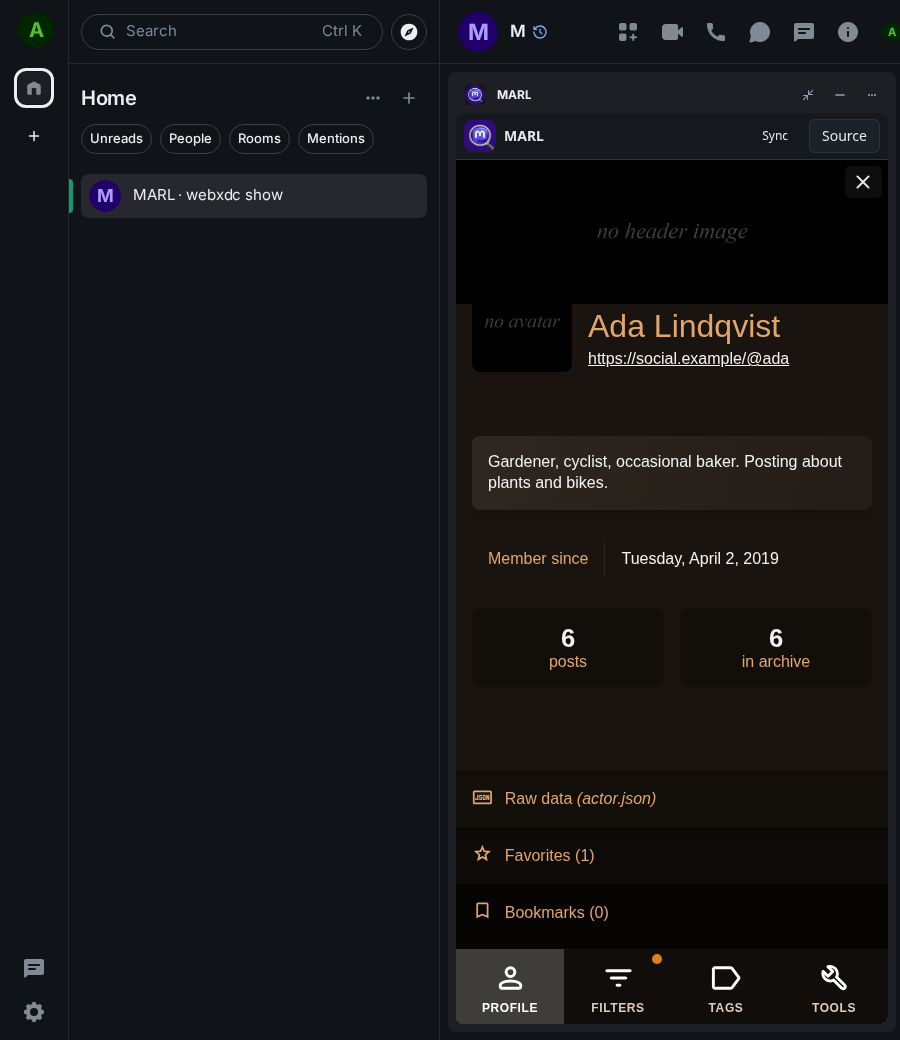Image resolution: width=900 pixels, height=1040 pixels.
Task: Switch to the TOOLS tab
Action: pyautogui.click(x=834, y=986)
